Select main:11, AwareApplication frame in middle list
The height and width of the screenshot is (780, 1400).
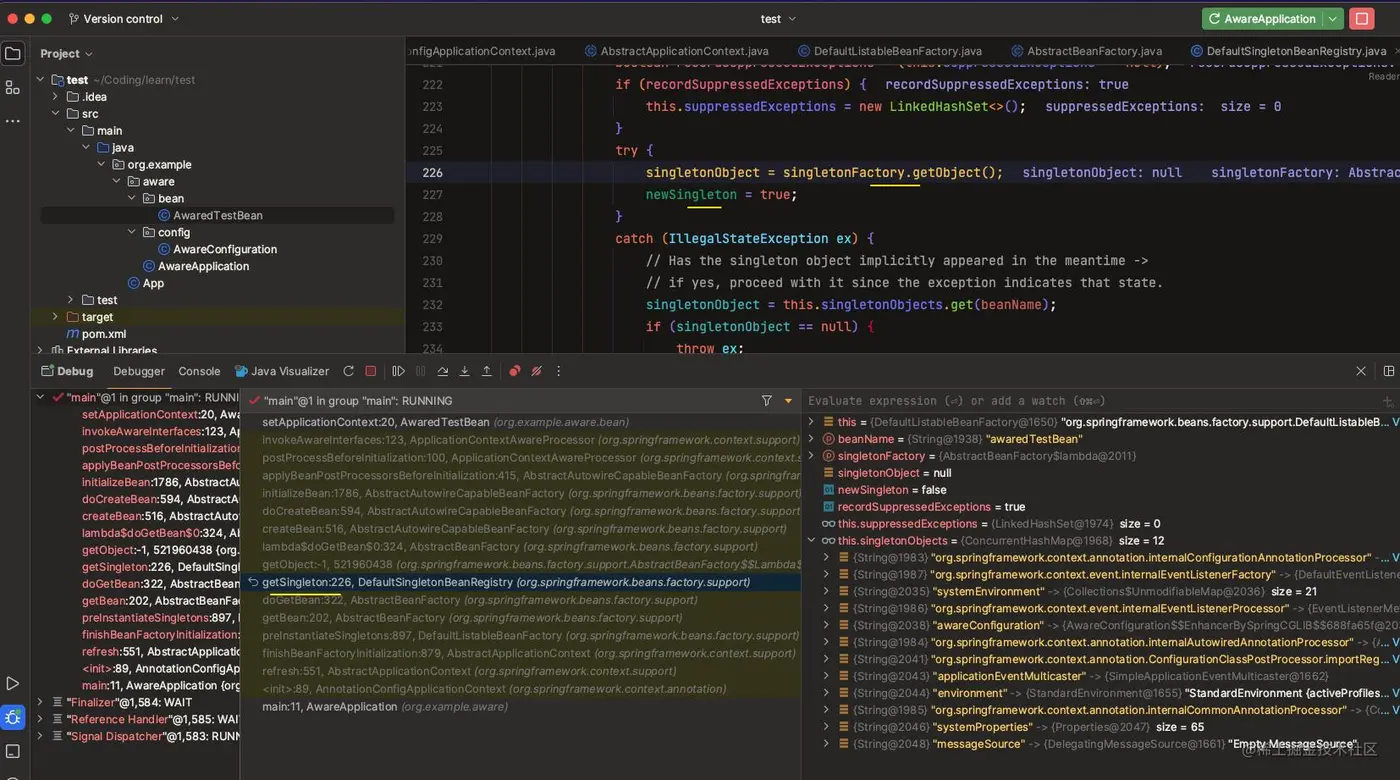520,707
